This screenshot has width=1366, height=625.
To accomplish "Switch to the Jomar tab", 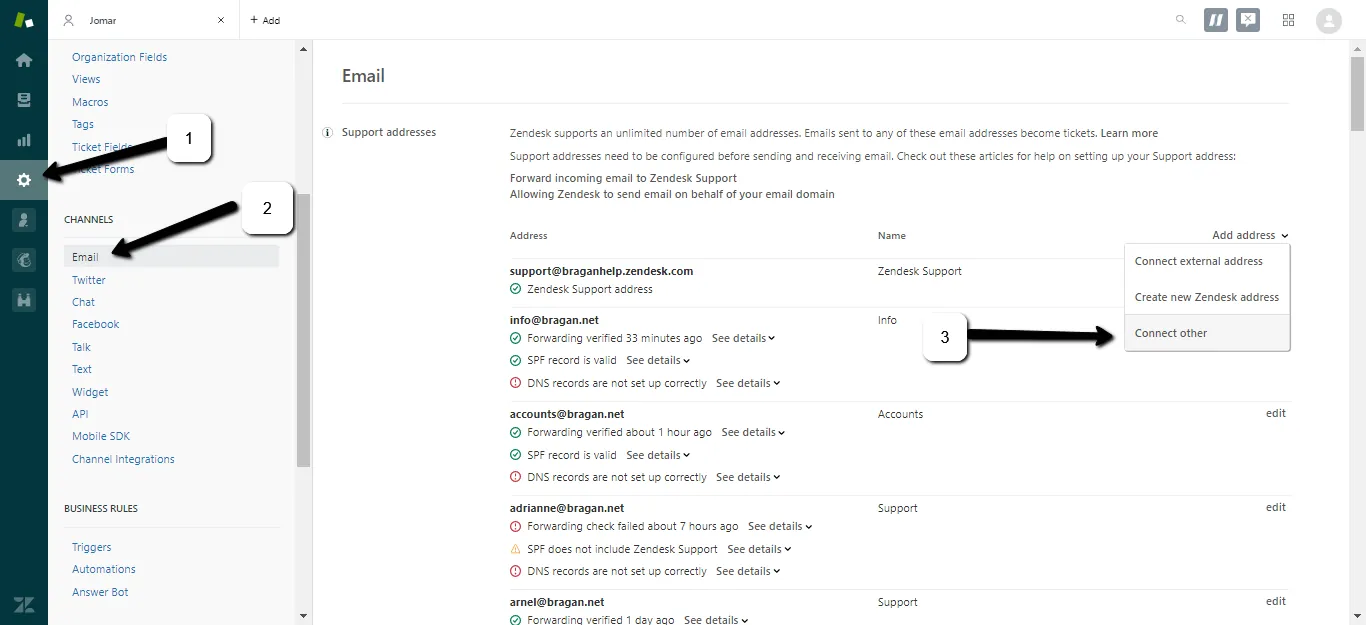I will pyautogui.click(x=144, y=20).
